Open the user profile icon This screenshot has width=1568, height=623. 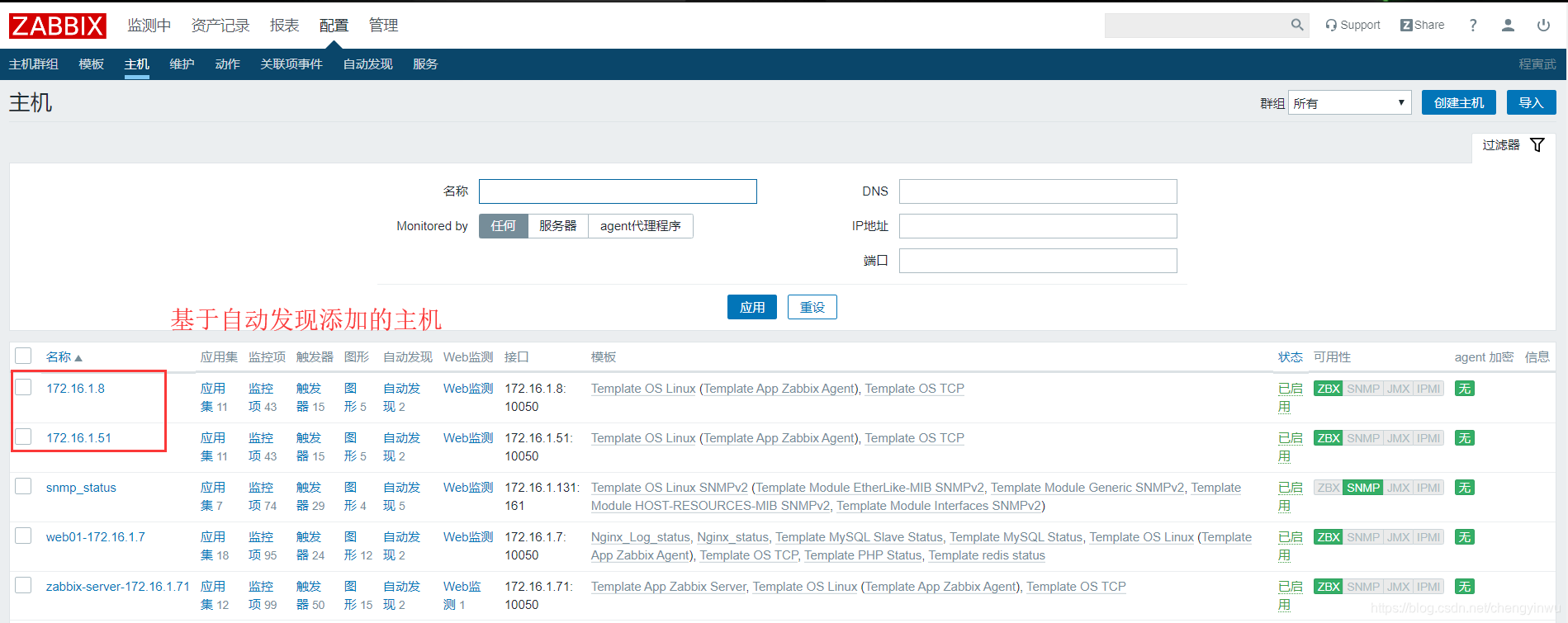point(1508,25)
